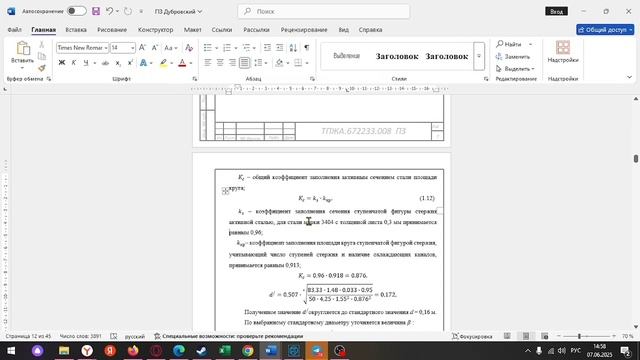
Task: Sort the selected text
Action: 293,48
